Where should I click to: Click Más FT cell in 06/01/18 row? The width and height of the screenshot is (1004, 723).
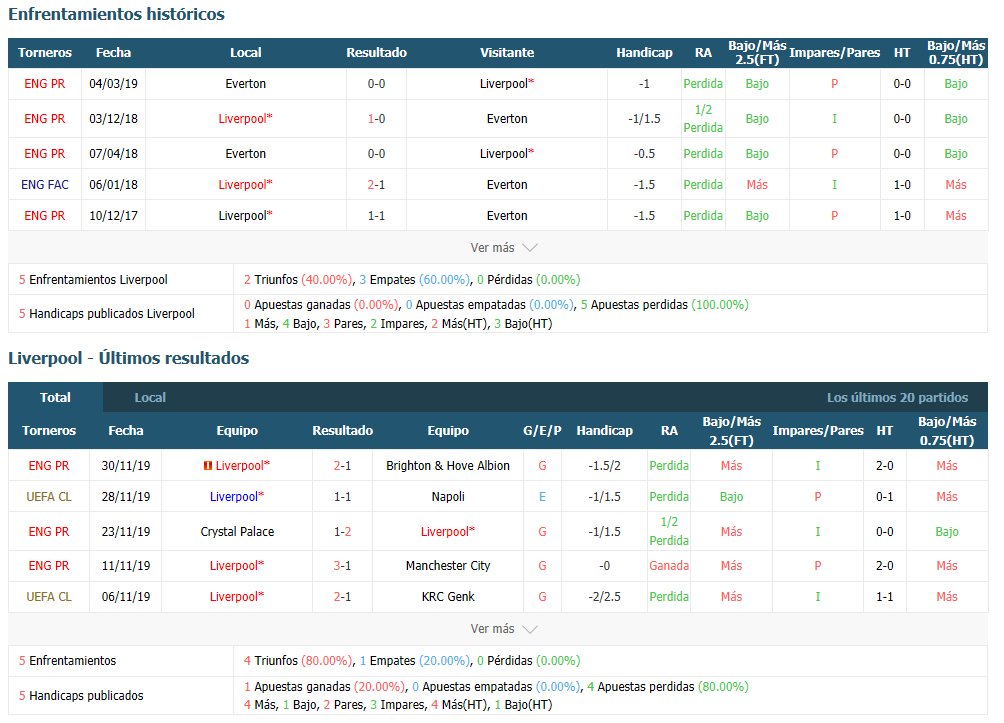pyautogui.click(x=757, y=185)
